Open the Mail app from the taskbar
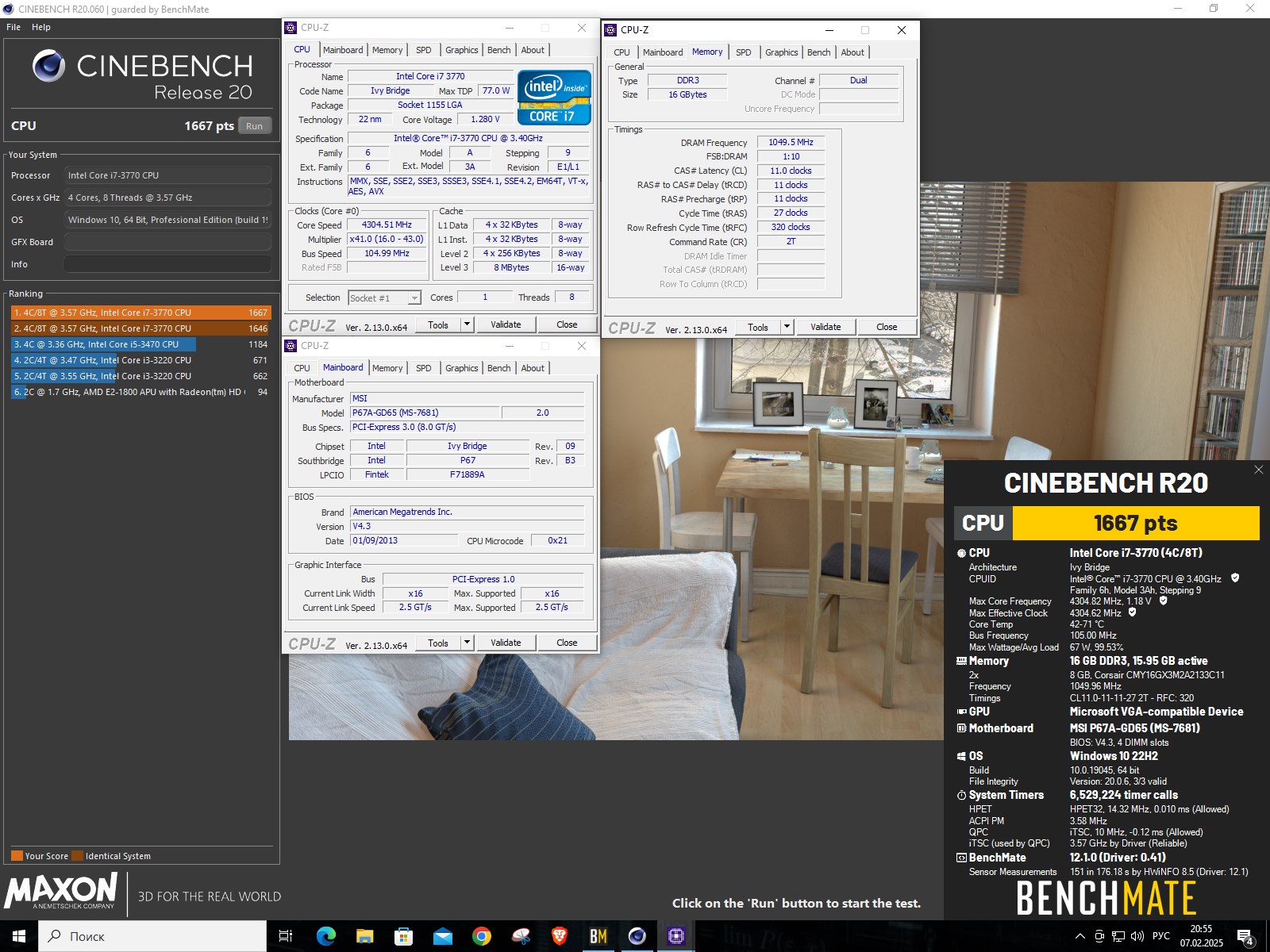Viewport: 1270px width, 952px height. pyautogui.click(x=442, y=936)
